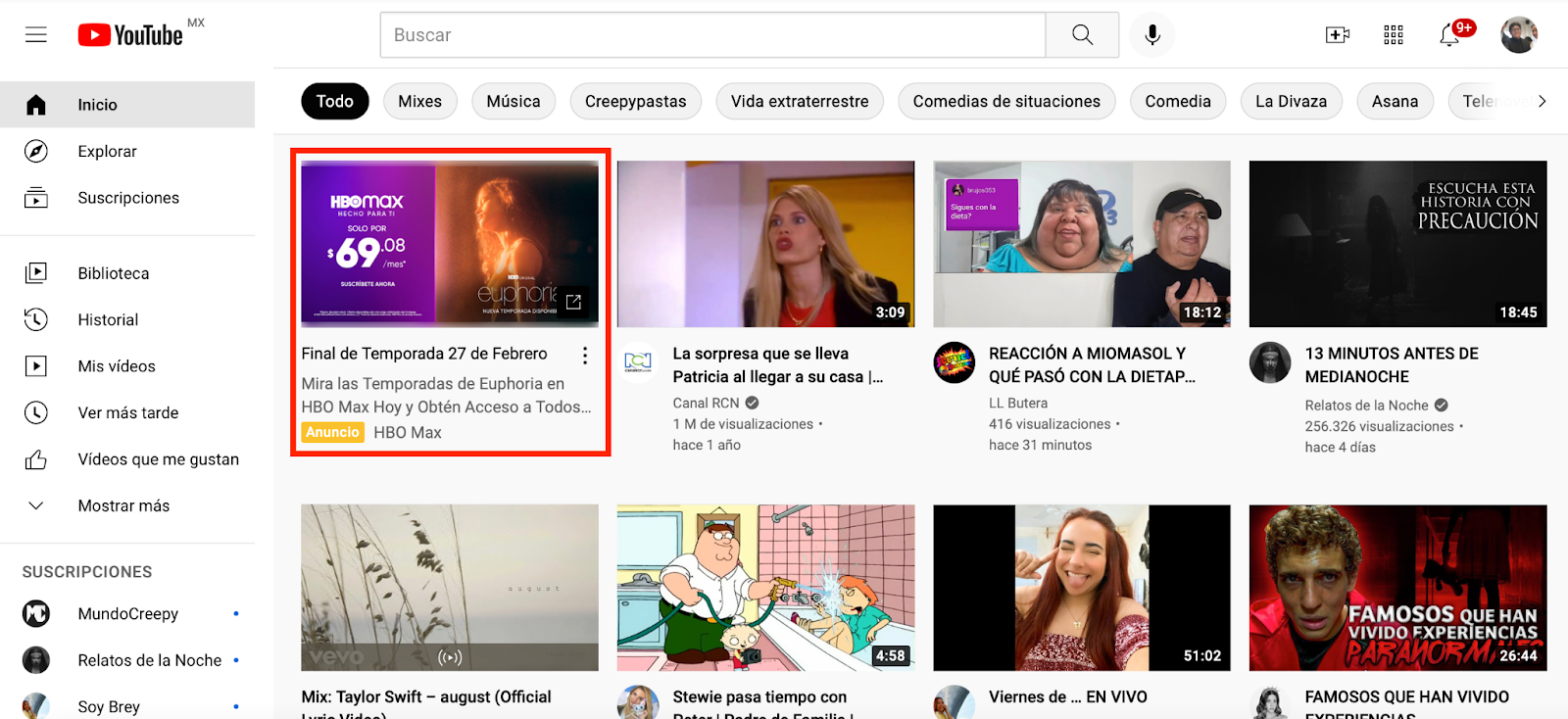This screenshot has width=1568, height=719.
Task: Open the account avatar menu
Action: 1518,35
